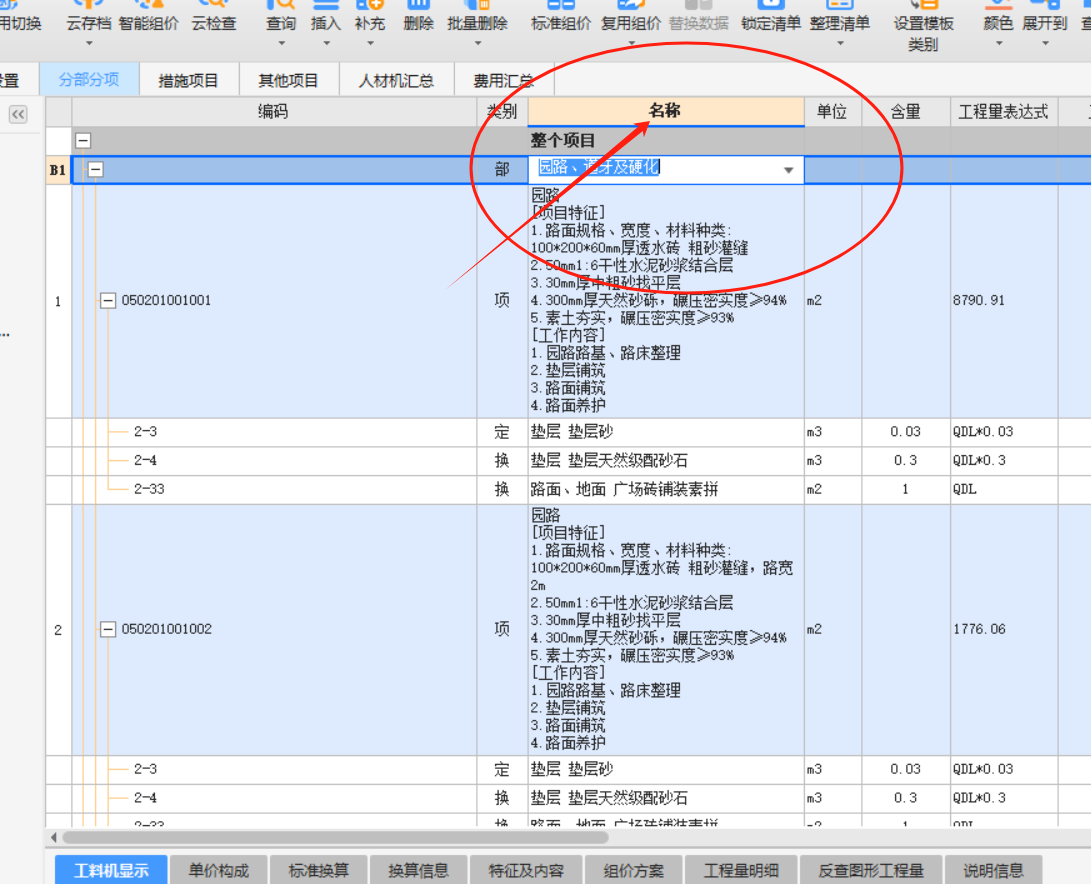Viewport: 1091px width, 884px height.
Task: Click the 名称 column header
Action: pos(666,111)
